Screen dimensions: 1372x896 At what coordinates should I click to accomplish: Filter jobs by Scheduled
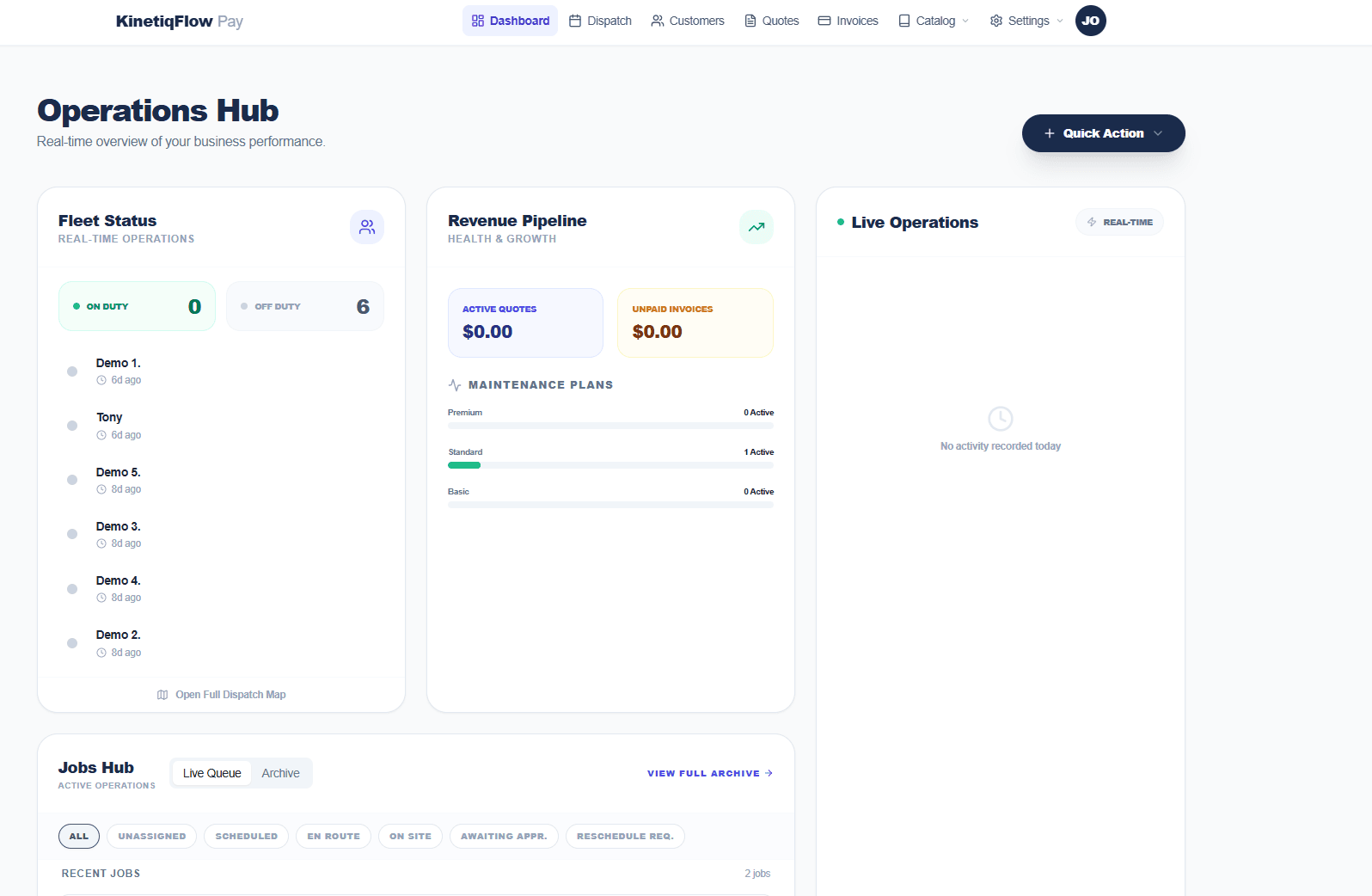coord(247,836)
